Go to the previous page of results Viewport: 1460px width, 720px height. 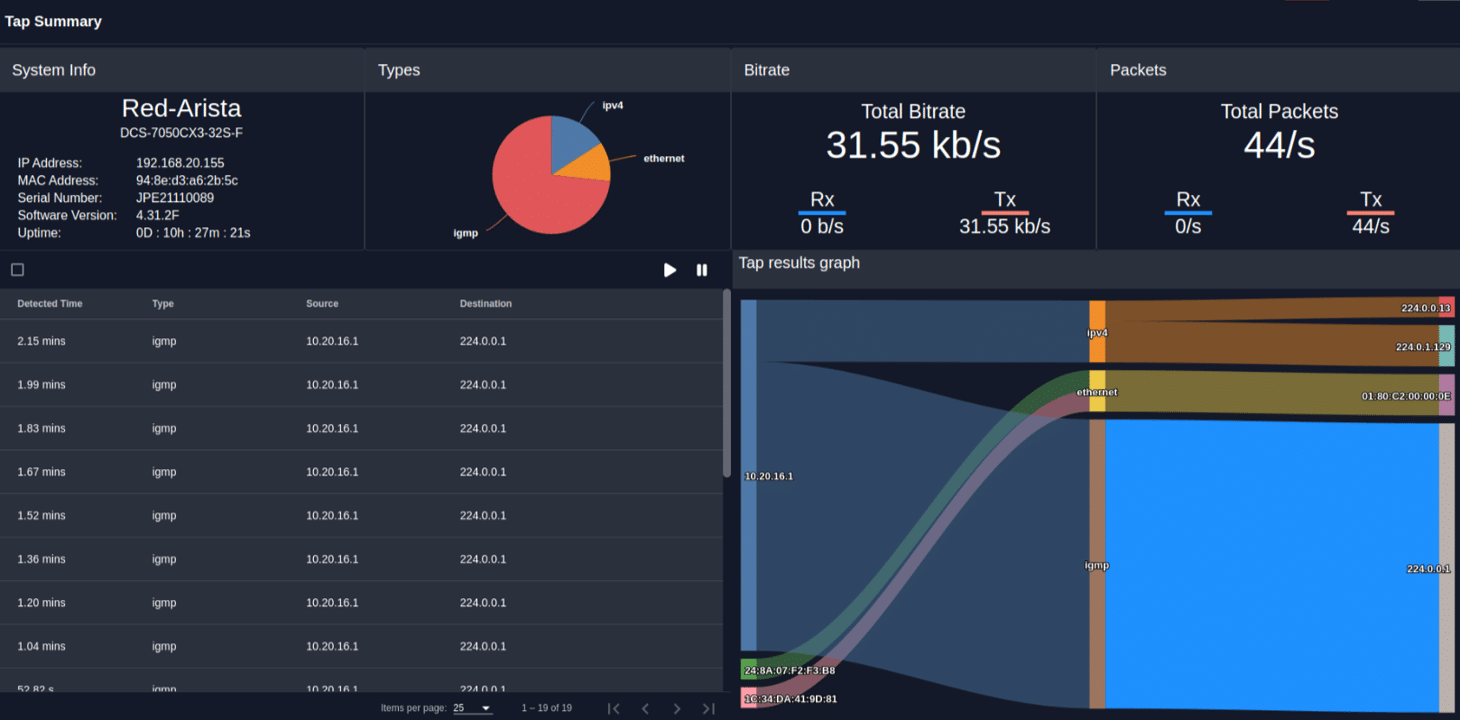[646, 708]
